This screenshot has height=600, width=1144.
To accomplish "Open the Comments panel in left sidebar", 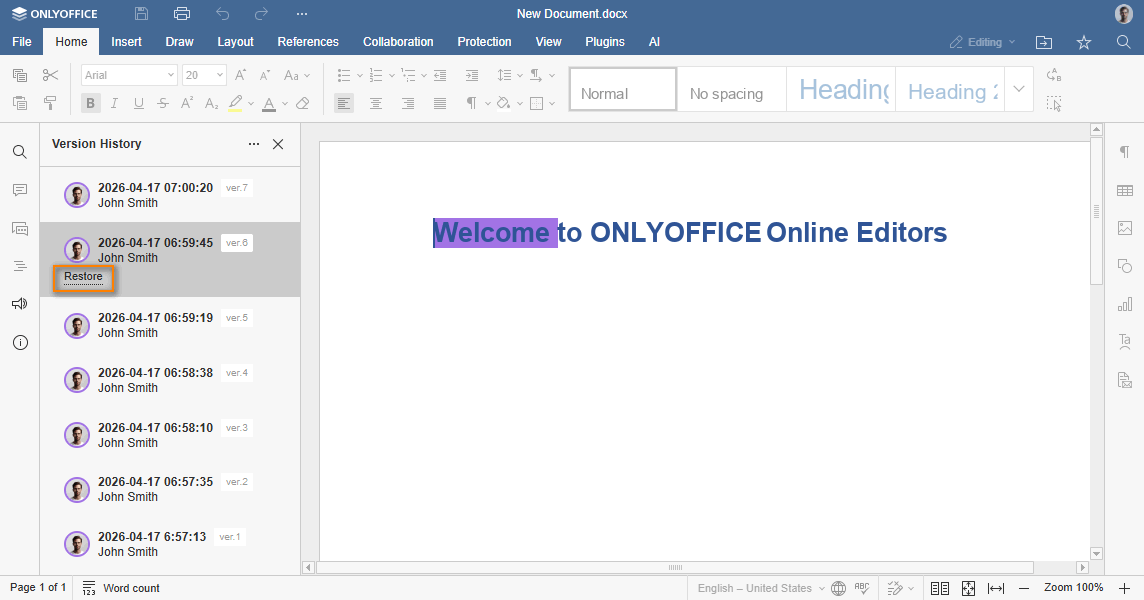I will click(20, 190).
